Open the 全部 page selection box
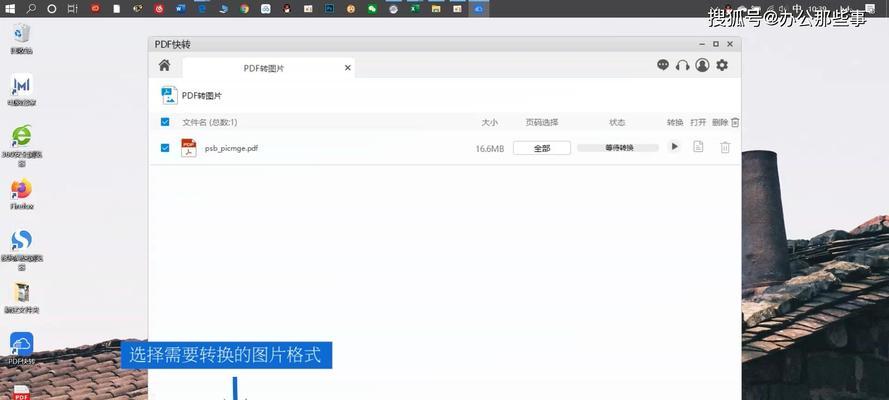 coord(542,148)
